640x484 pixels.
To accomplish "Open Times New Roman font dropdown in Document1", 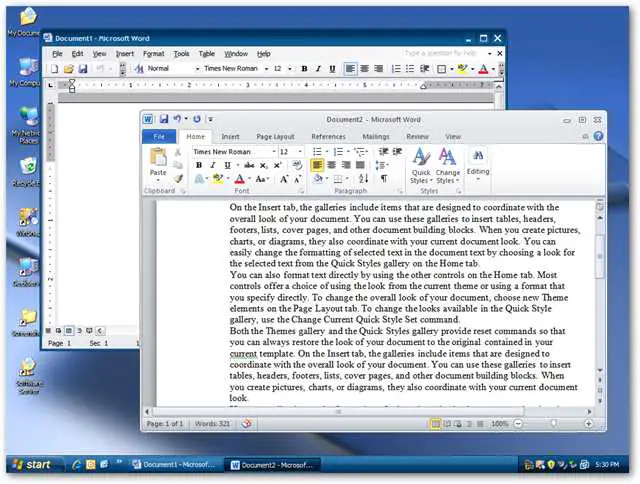I will [x=266, y=69].
